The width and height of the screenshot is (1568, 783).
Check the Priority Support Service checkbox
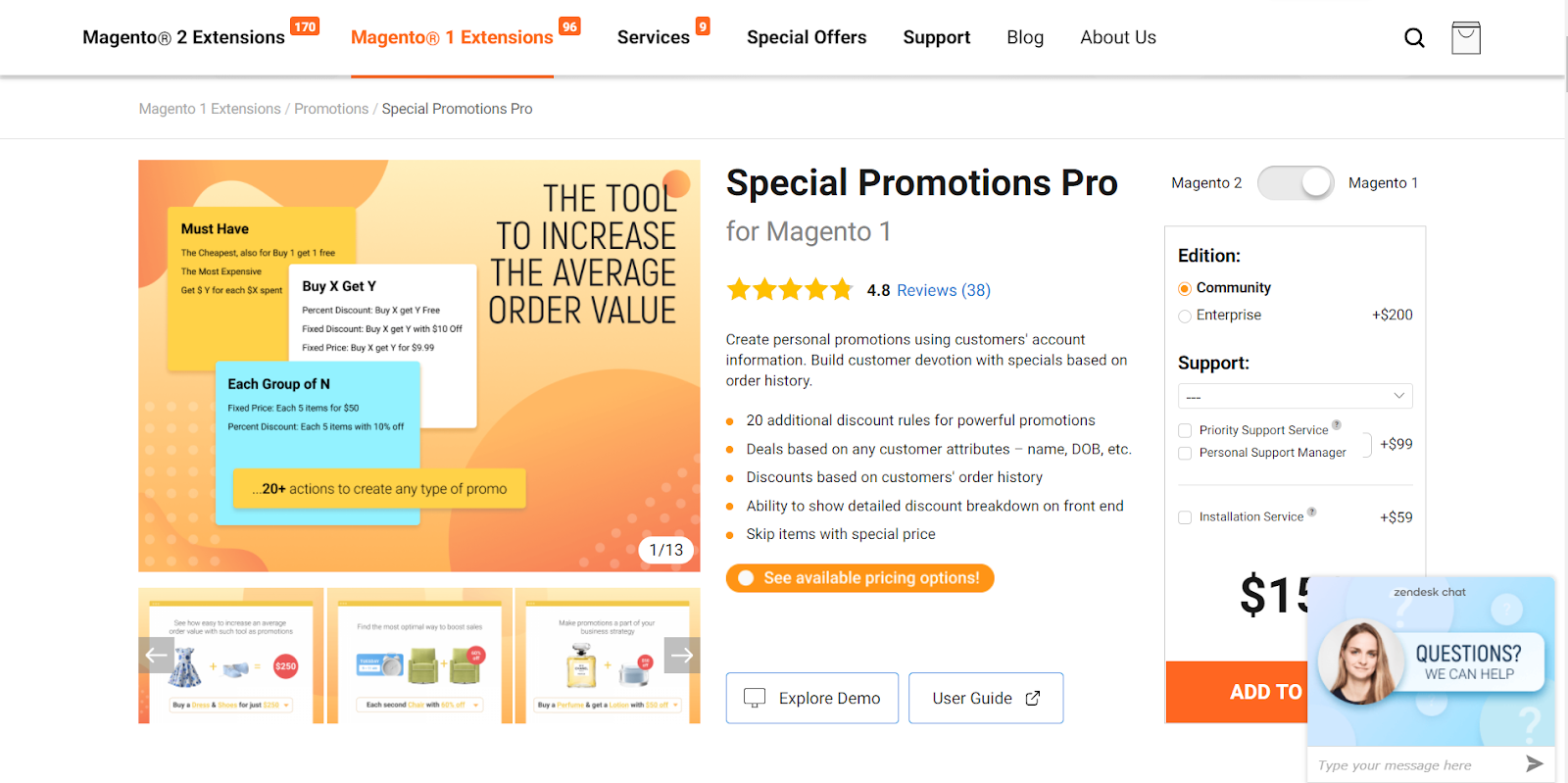(1185, 430)
